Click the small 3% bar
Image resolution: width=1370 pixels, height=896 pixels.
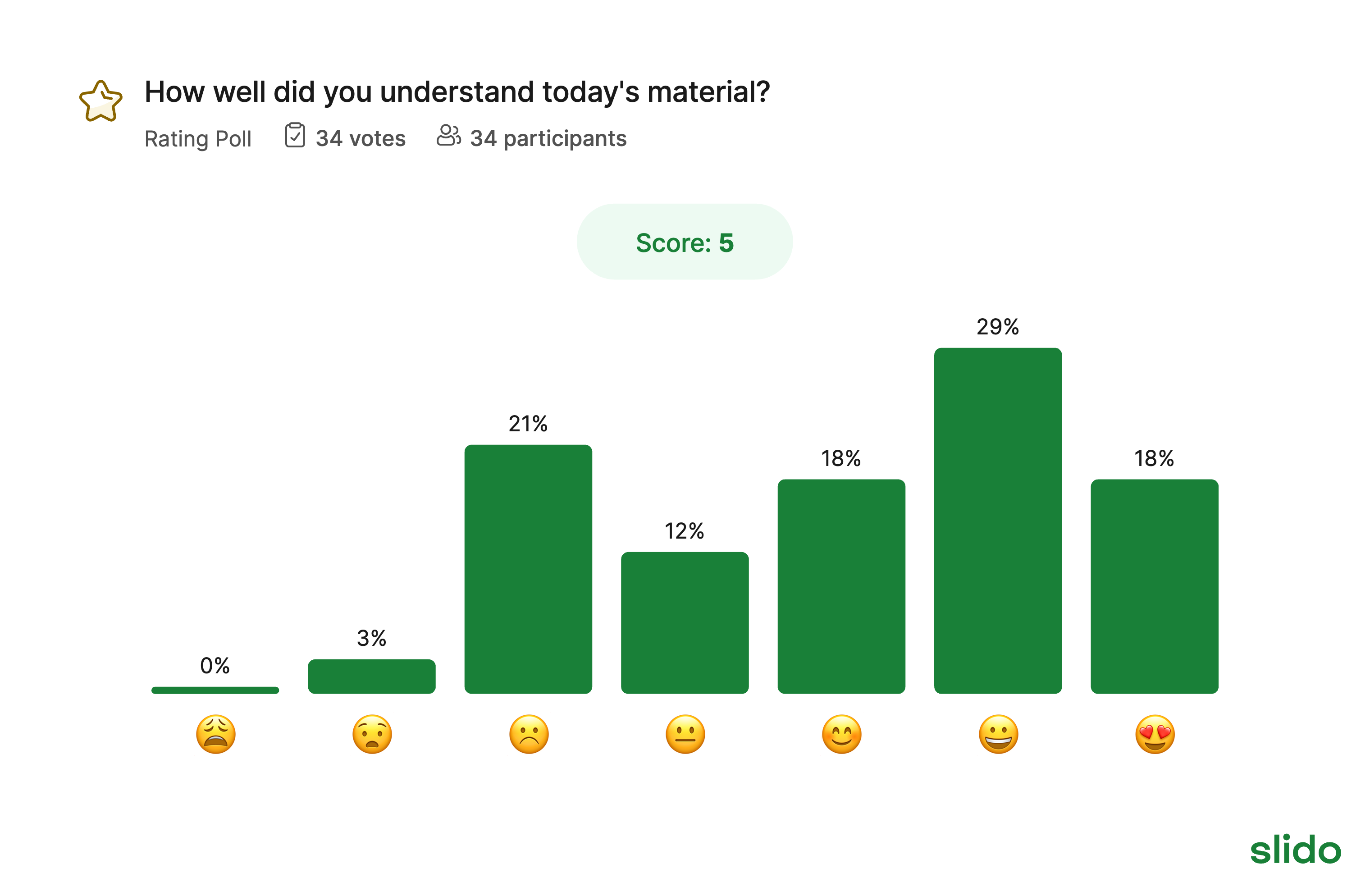click(371, 676)
